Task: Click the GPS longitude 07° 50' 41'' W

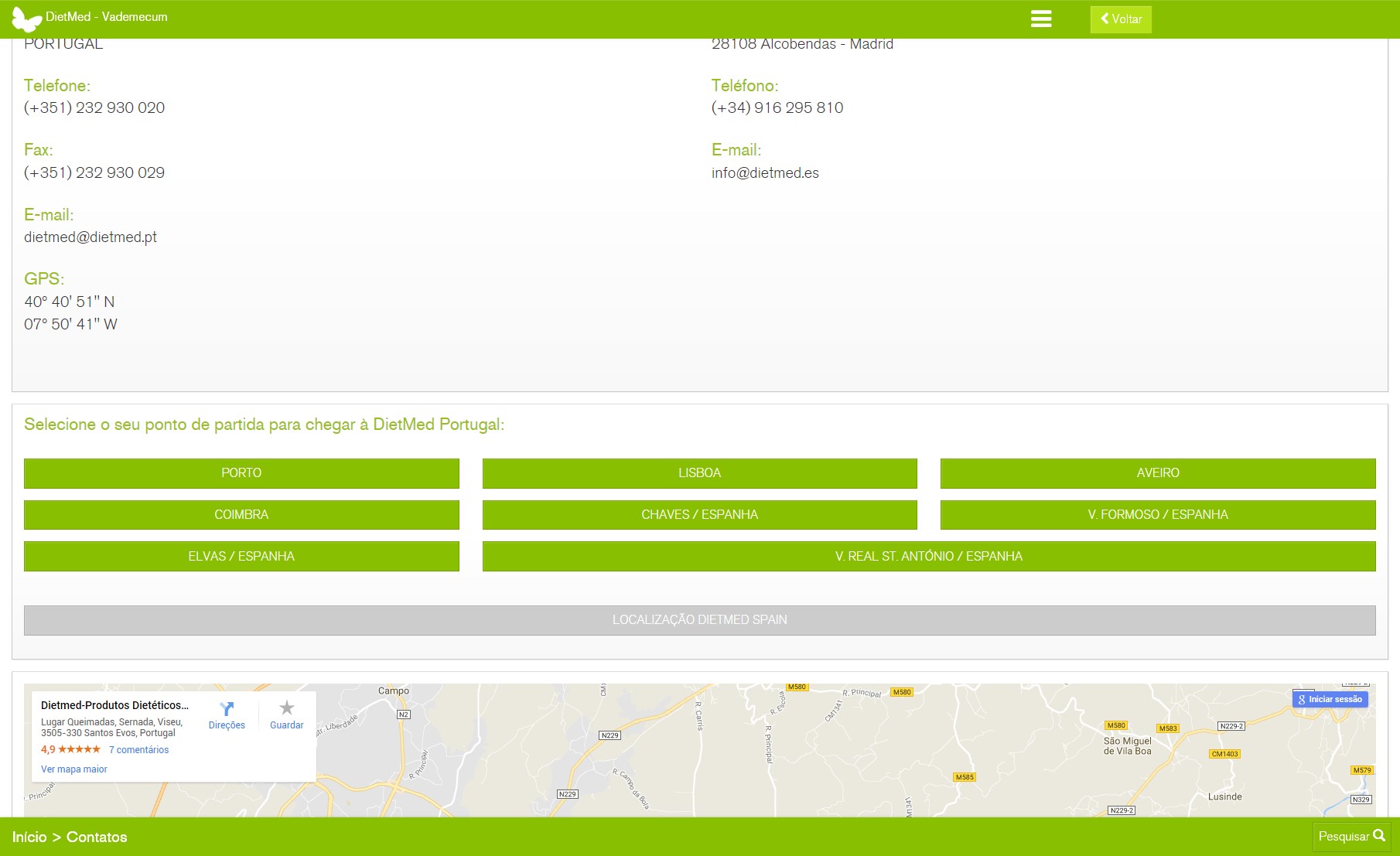Action: [70, 324]
